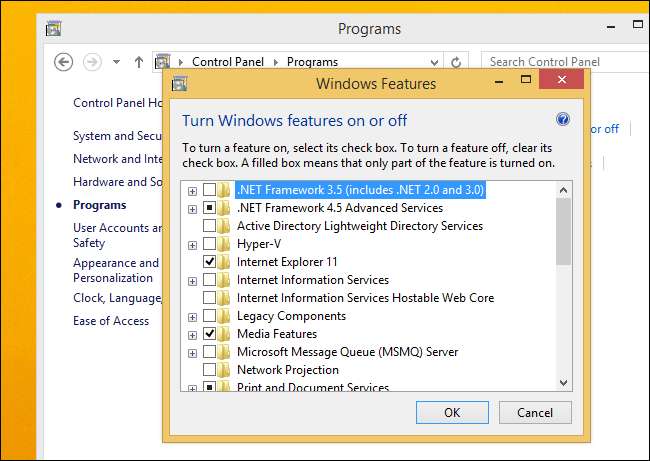Click the folder icon beside Legacy Components

click(225, 316)
